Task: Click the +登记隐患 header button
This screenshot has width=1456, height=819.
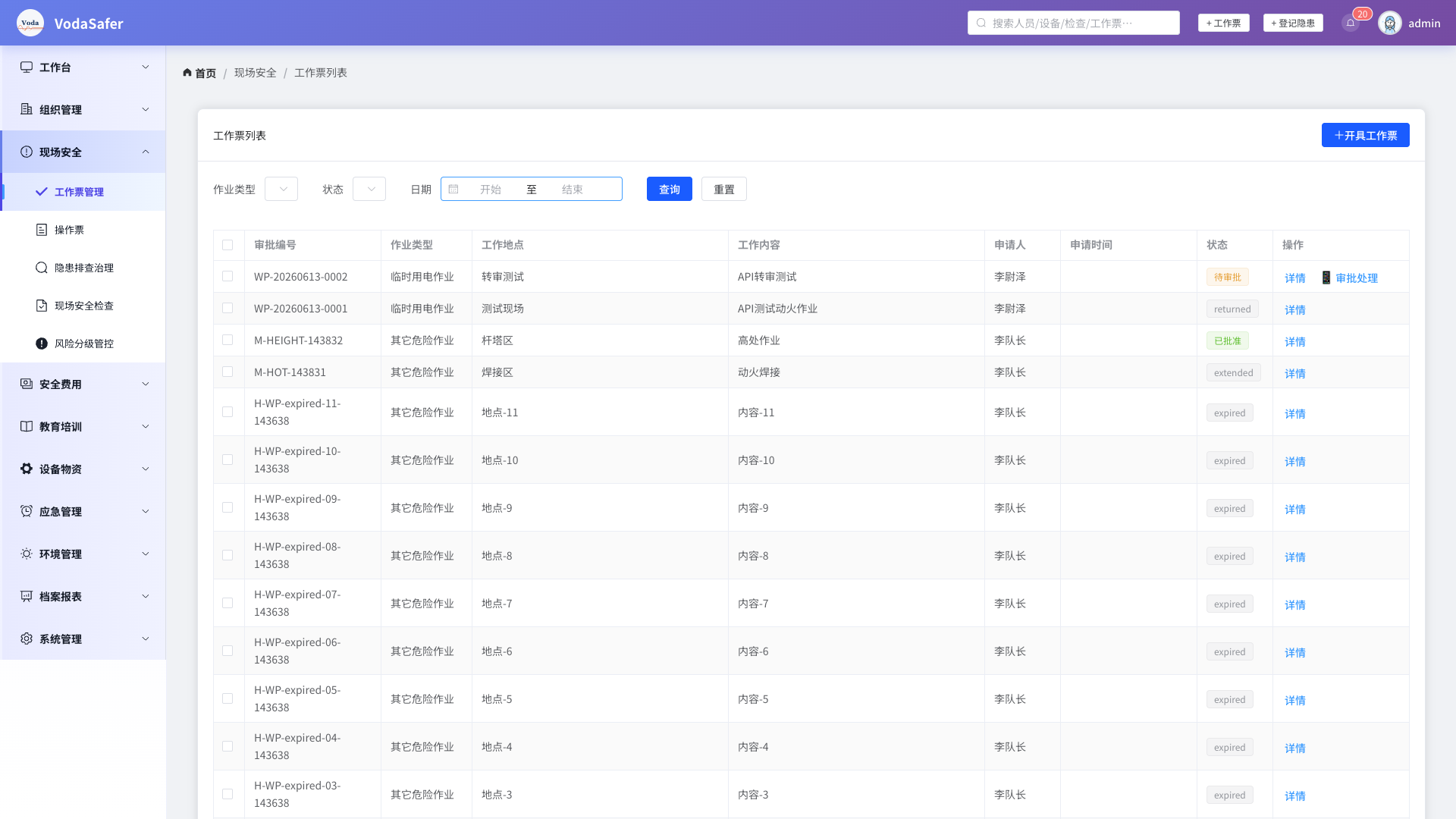Action: tap(1293, 23)
